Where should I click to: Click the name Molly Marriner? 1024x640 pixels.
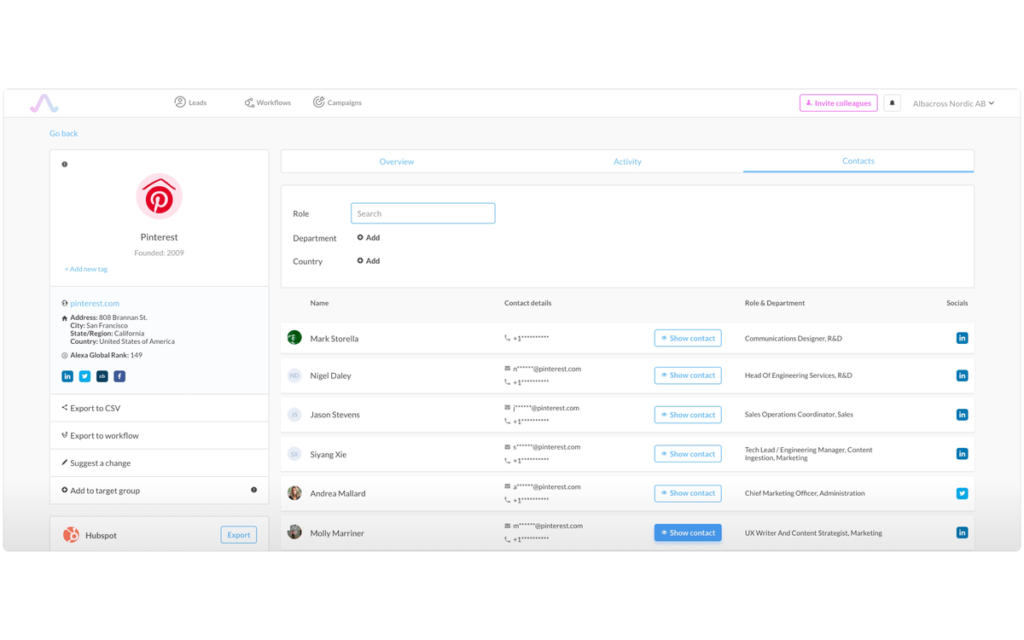tap(337, 534)
